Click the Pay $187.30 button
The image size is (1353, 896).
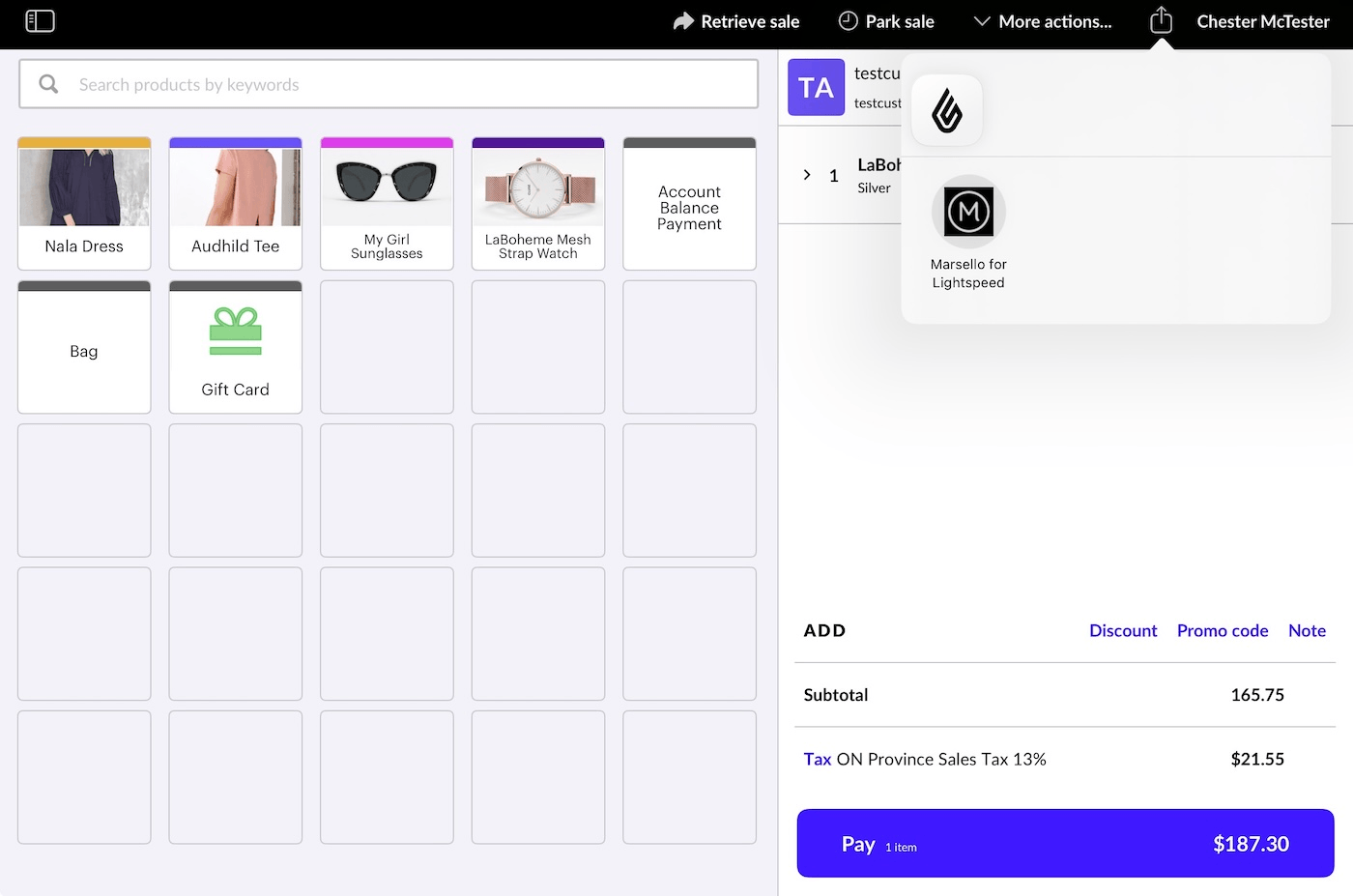pyautogui.click(x=1065, y=844)
